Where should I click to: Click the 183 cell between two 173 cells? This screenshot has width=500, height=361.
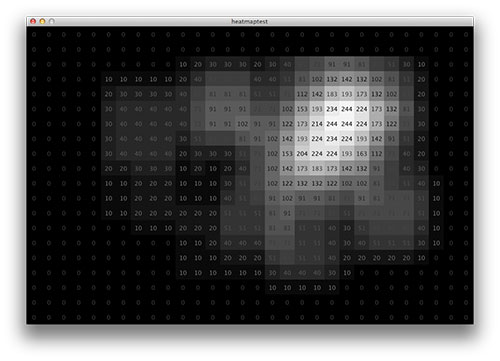[x=317, y=169]
